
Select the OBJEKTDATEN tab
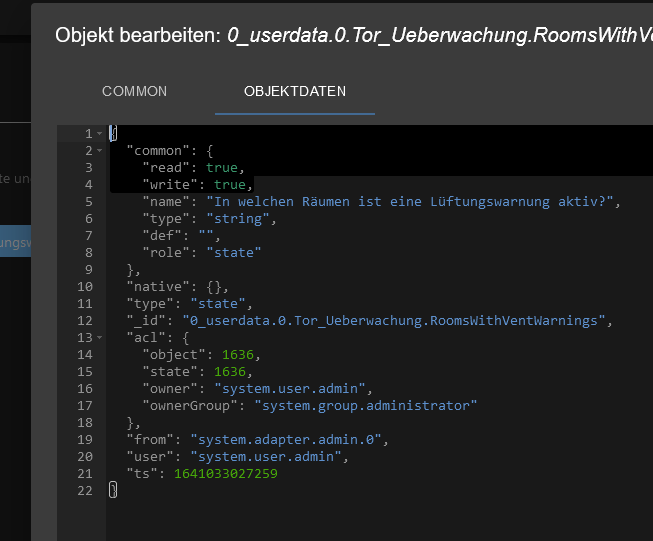(295, 91)
